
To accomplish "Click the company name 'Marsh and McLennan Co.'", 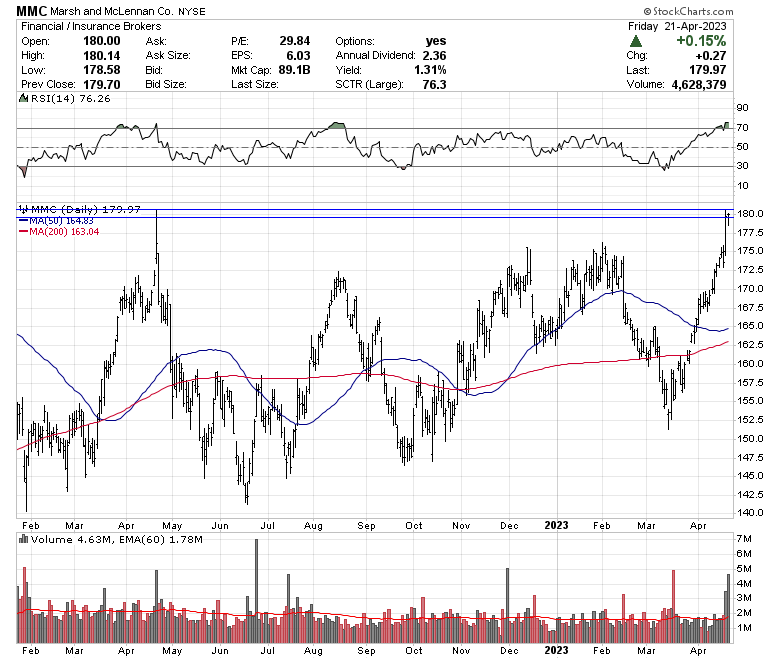I will pyautogui.click(x=113, y=11).
